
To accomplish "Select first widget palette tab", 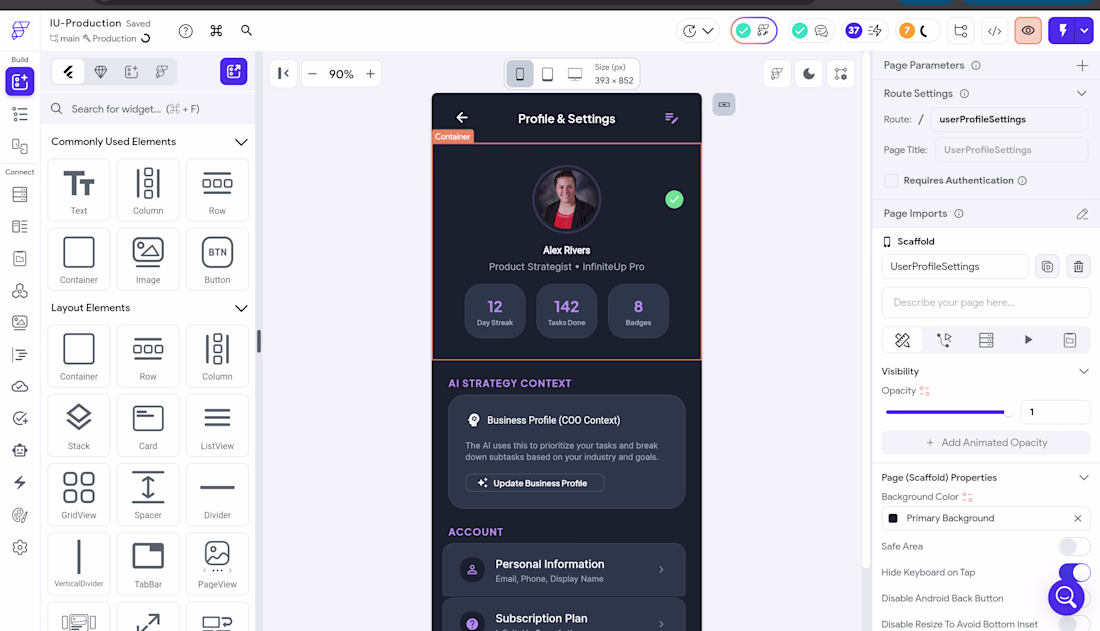I will pos(68,72).
